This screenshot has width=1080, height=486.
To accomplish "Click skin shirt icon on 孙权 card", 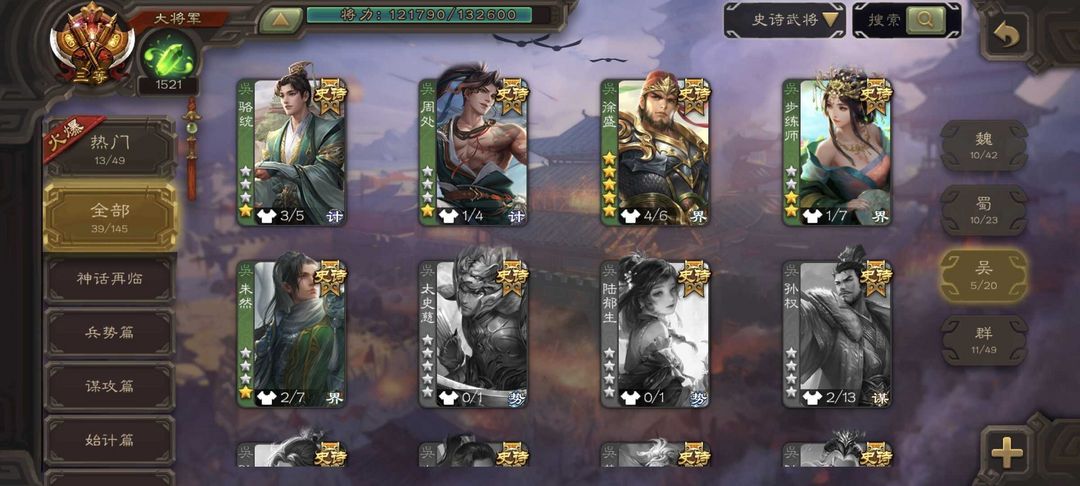I will 812,398.
